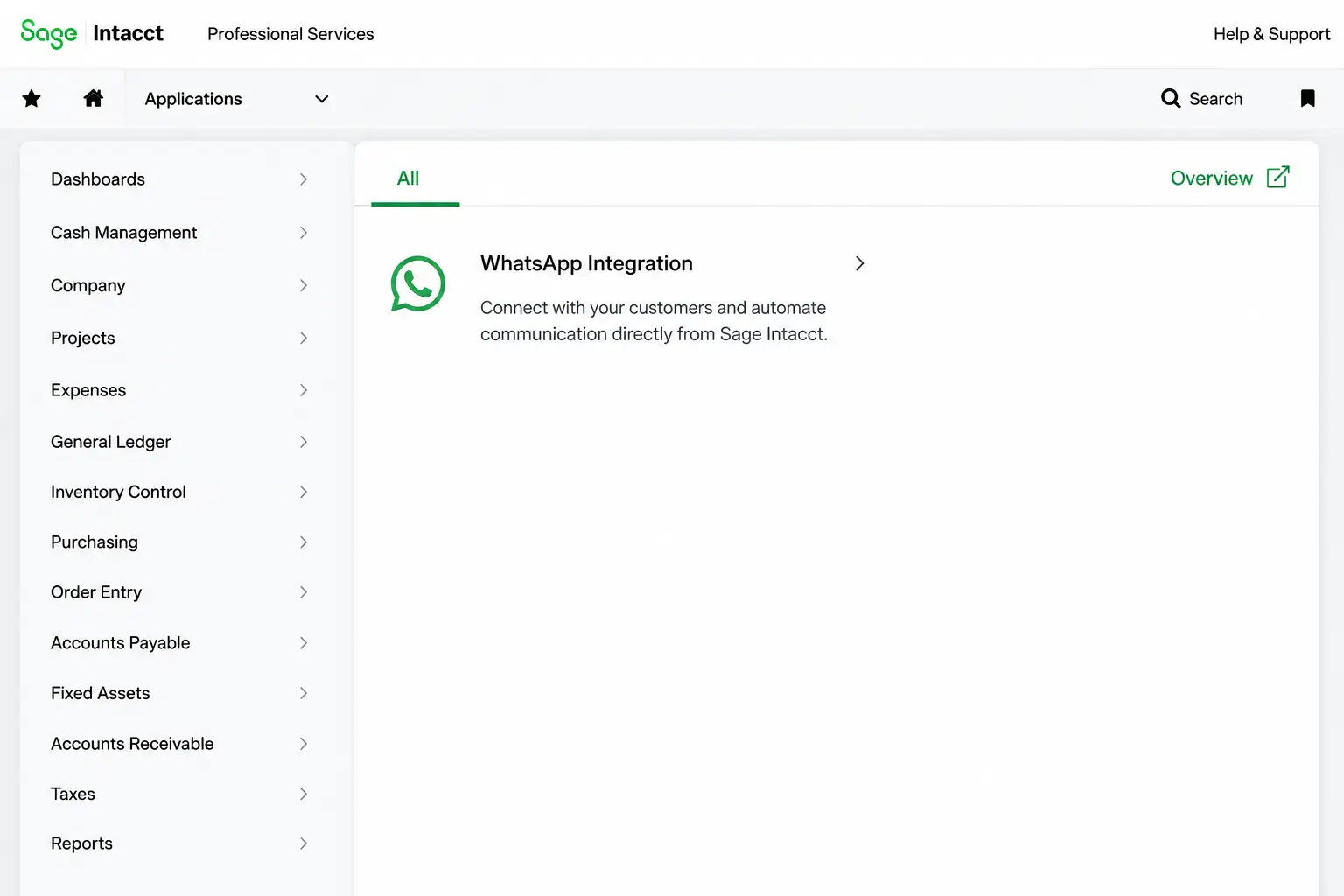Click the Search text field
1344x896 pixels.
click(x=1215, y=99)
